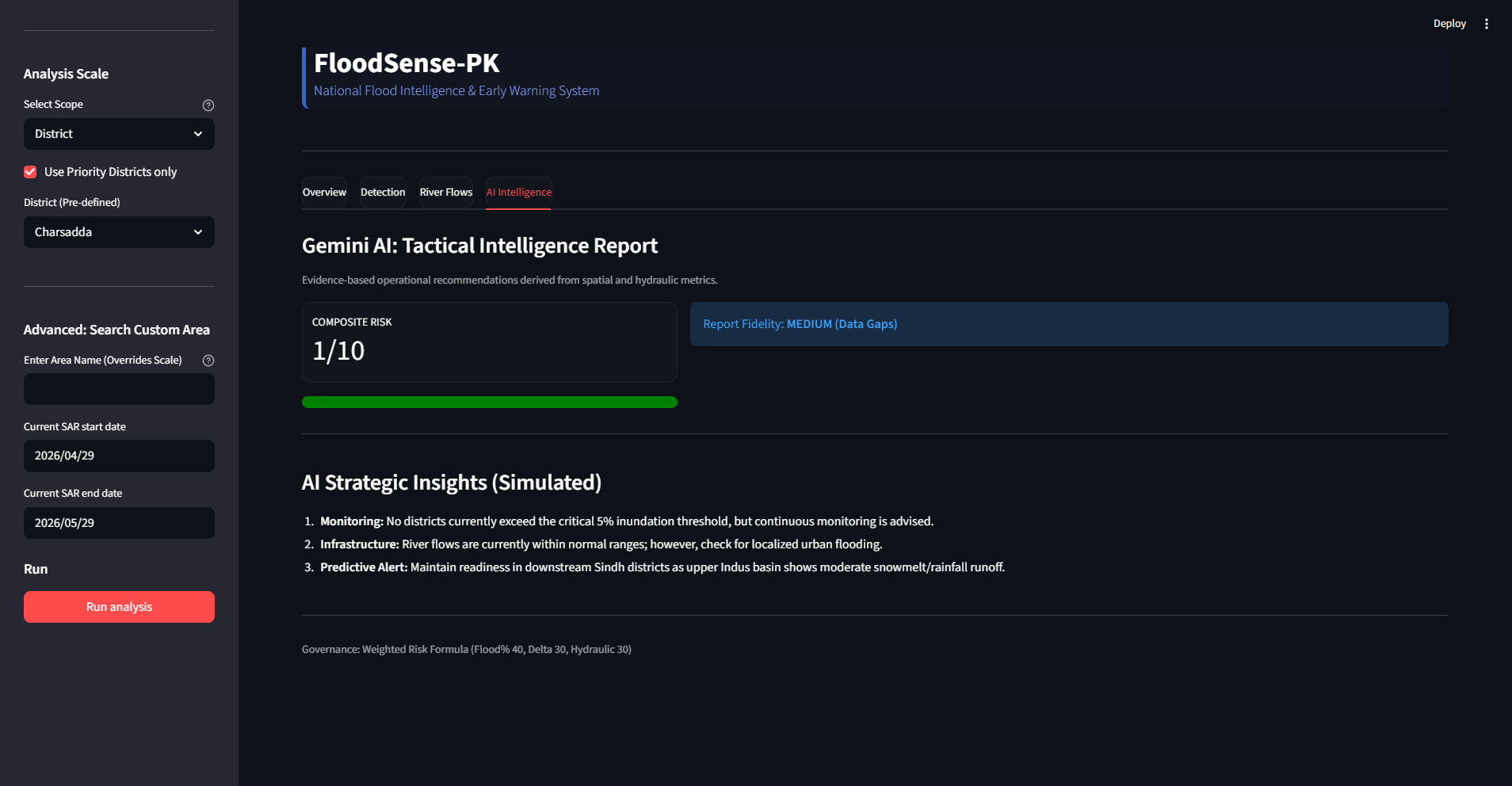
Task: Show help for Select Scope
Action: pos(208,105)
